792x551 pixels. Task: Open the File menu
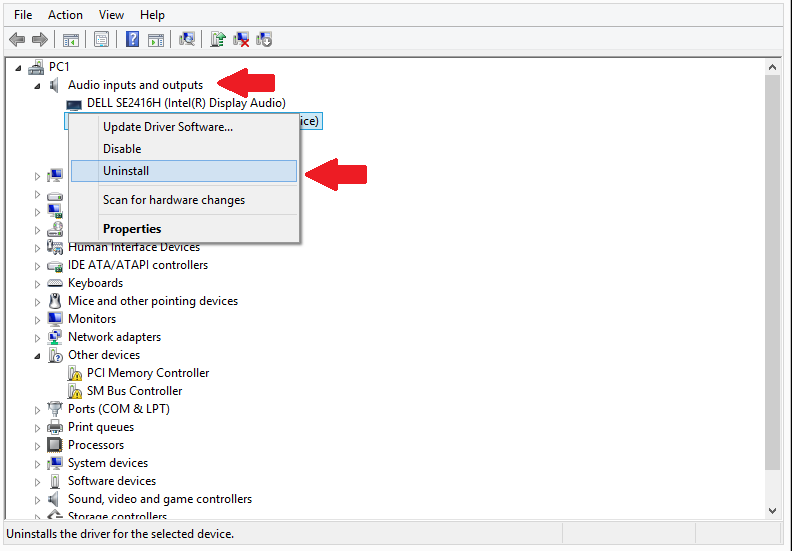[x=23, y=15]
